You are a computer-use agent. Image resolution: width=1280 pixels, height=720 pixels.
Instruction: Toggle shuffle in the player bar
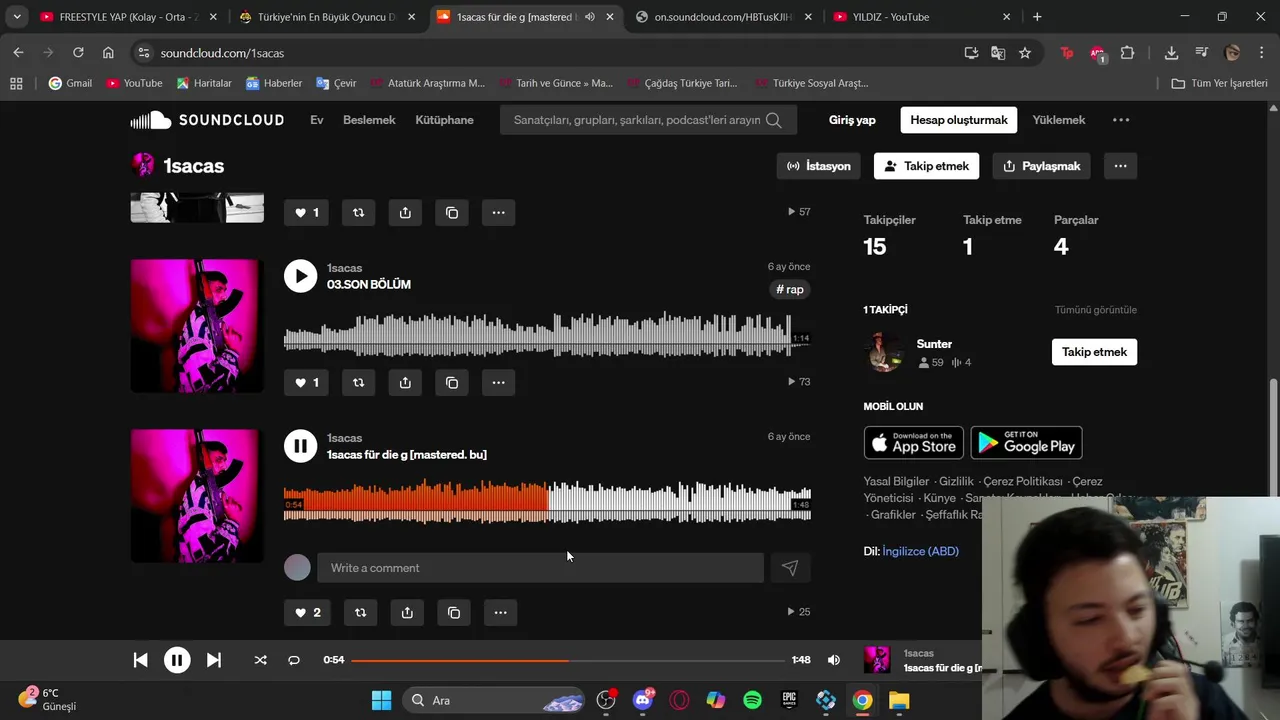260,660
